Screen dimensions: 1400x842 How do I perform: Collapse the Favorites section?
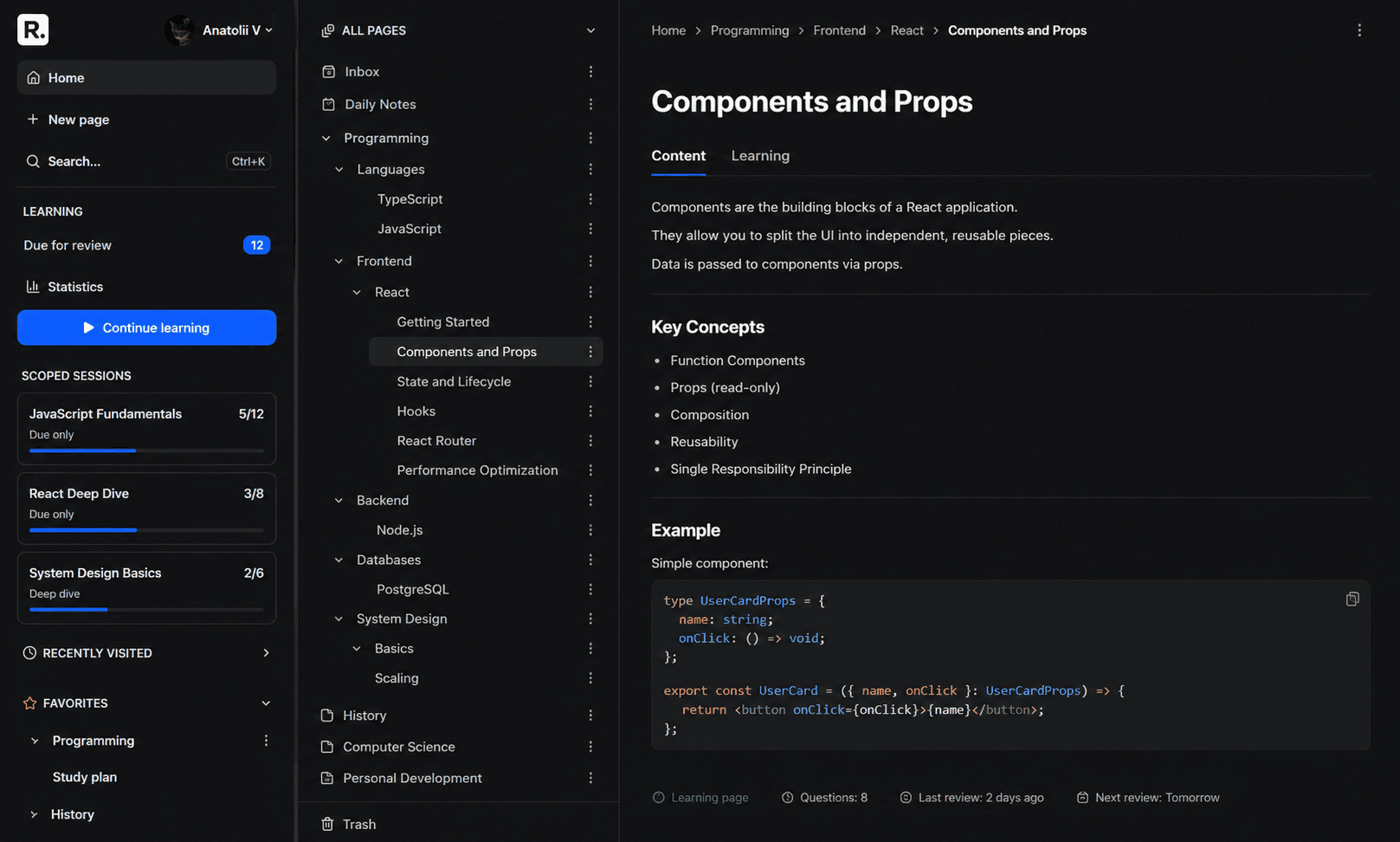click(266, 703)
